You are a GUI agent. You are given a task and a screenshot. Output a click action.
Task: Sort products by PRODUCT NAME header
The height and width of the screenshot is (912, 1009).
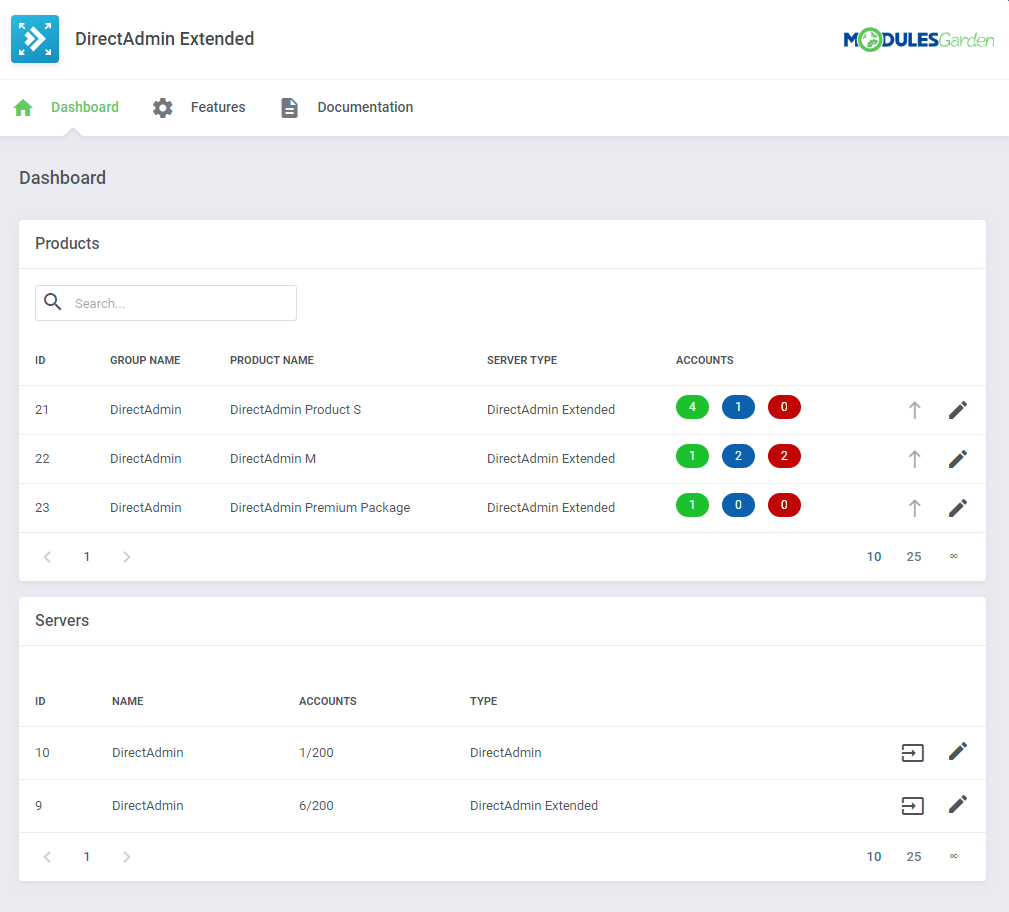(x=272, y=360)
